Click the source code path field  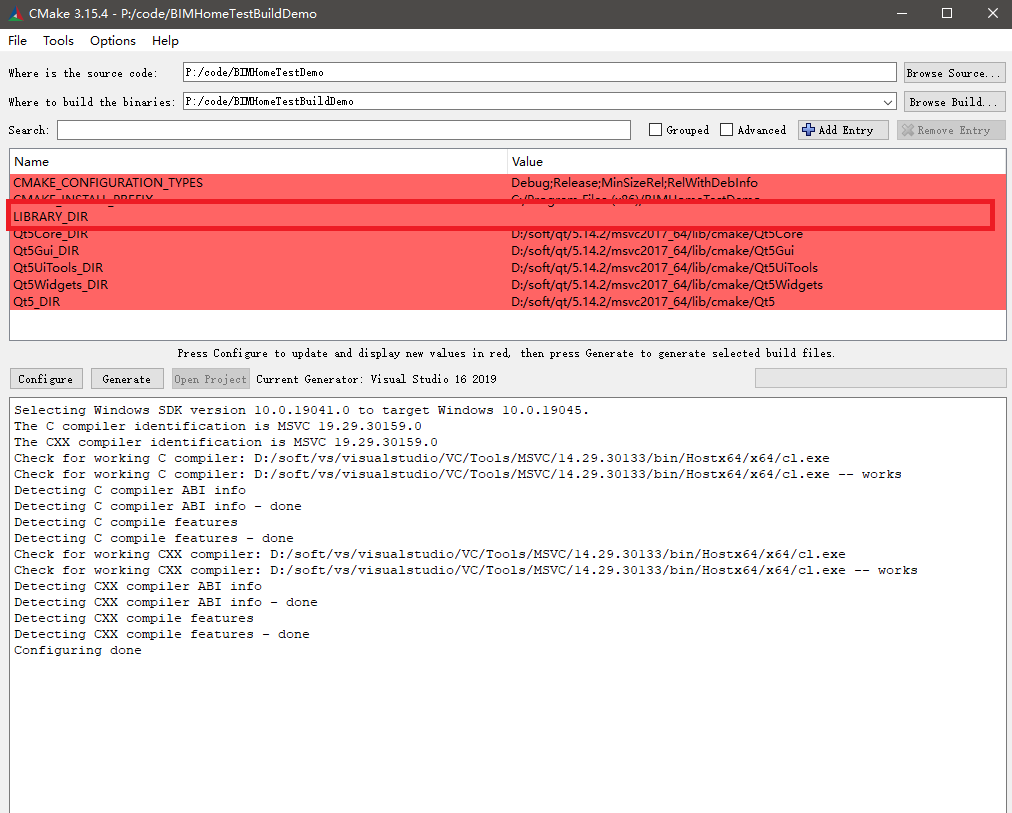(x=539, y=73)
